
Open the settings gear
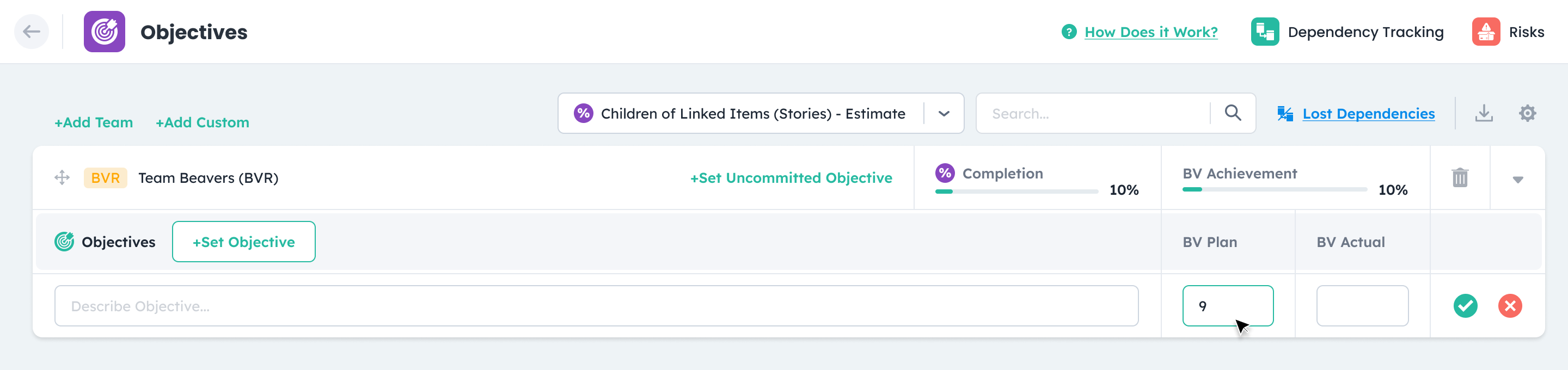point(1527,113)
